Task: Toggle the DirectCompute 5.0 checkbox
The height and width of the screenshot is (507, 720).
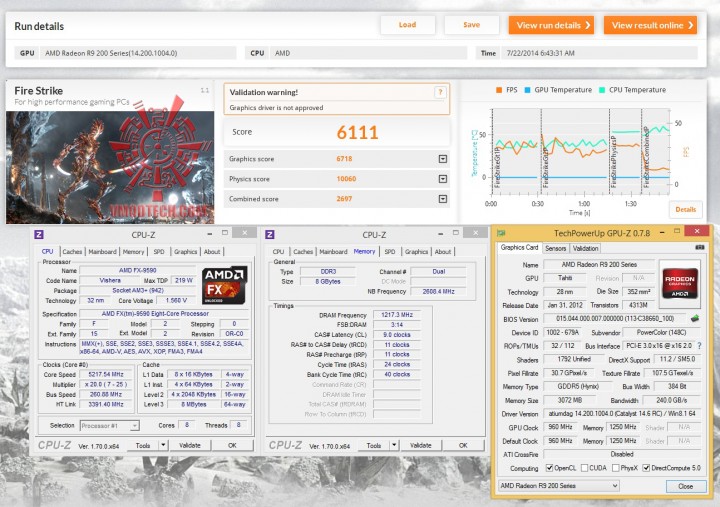Action: (x=646, y=468)
